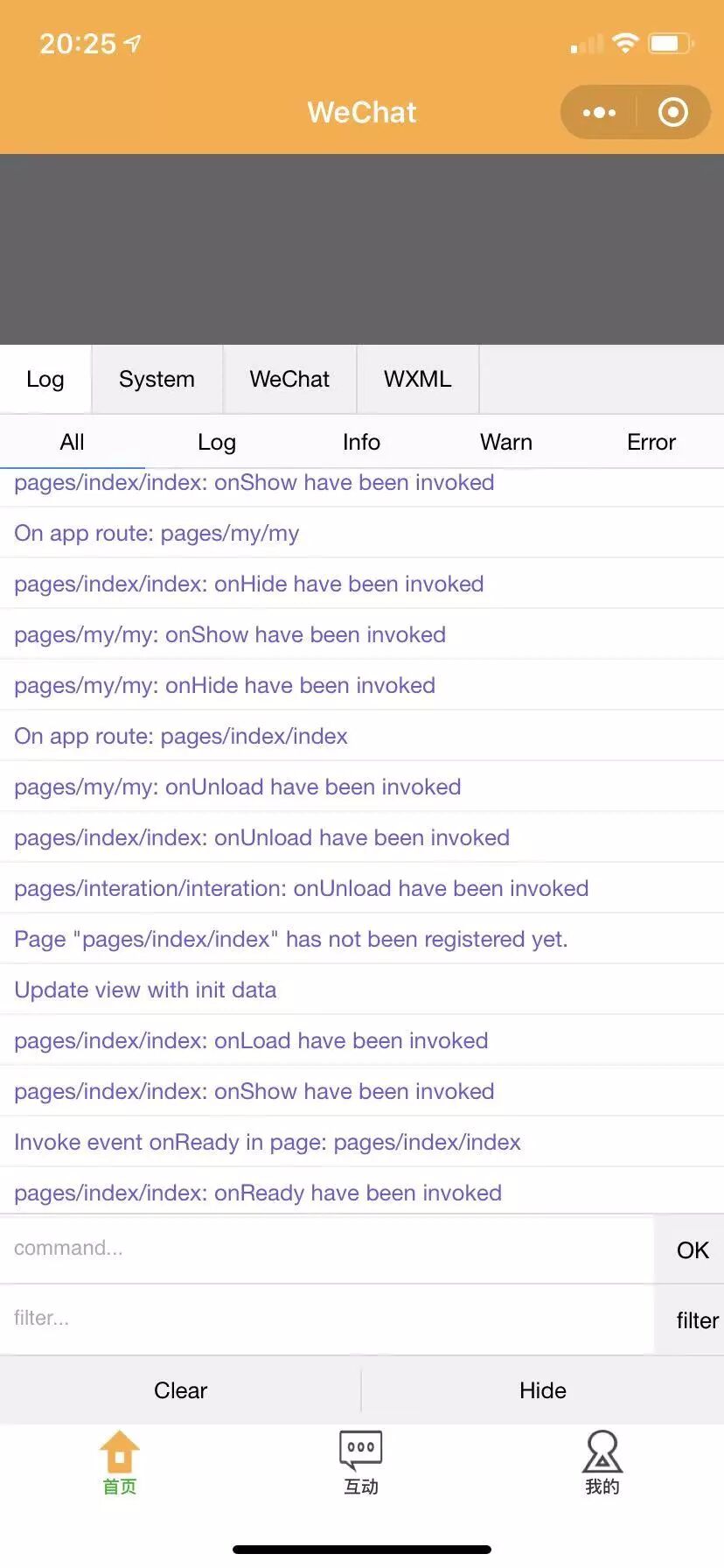Filter logs by Warn level
This screenshot has width=724, height=1568.
(x=505, y=442)
